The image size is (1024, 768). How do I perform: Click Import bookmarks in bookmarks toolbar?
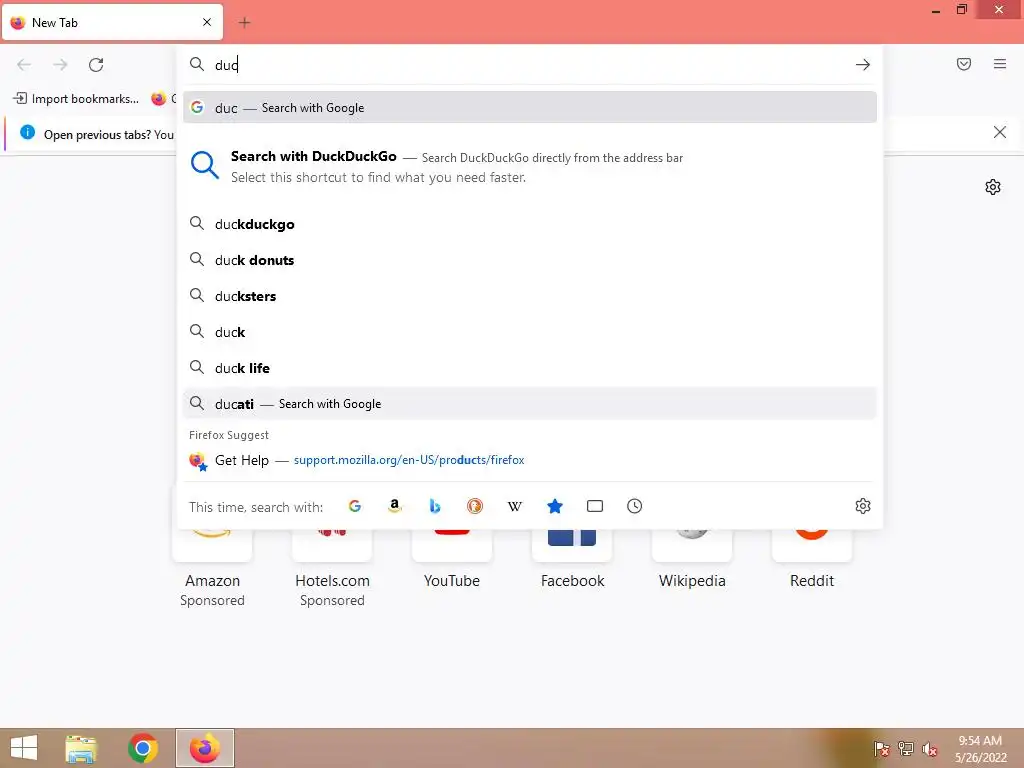[76, 99]
